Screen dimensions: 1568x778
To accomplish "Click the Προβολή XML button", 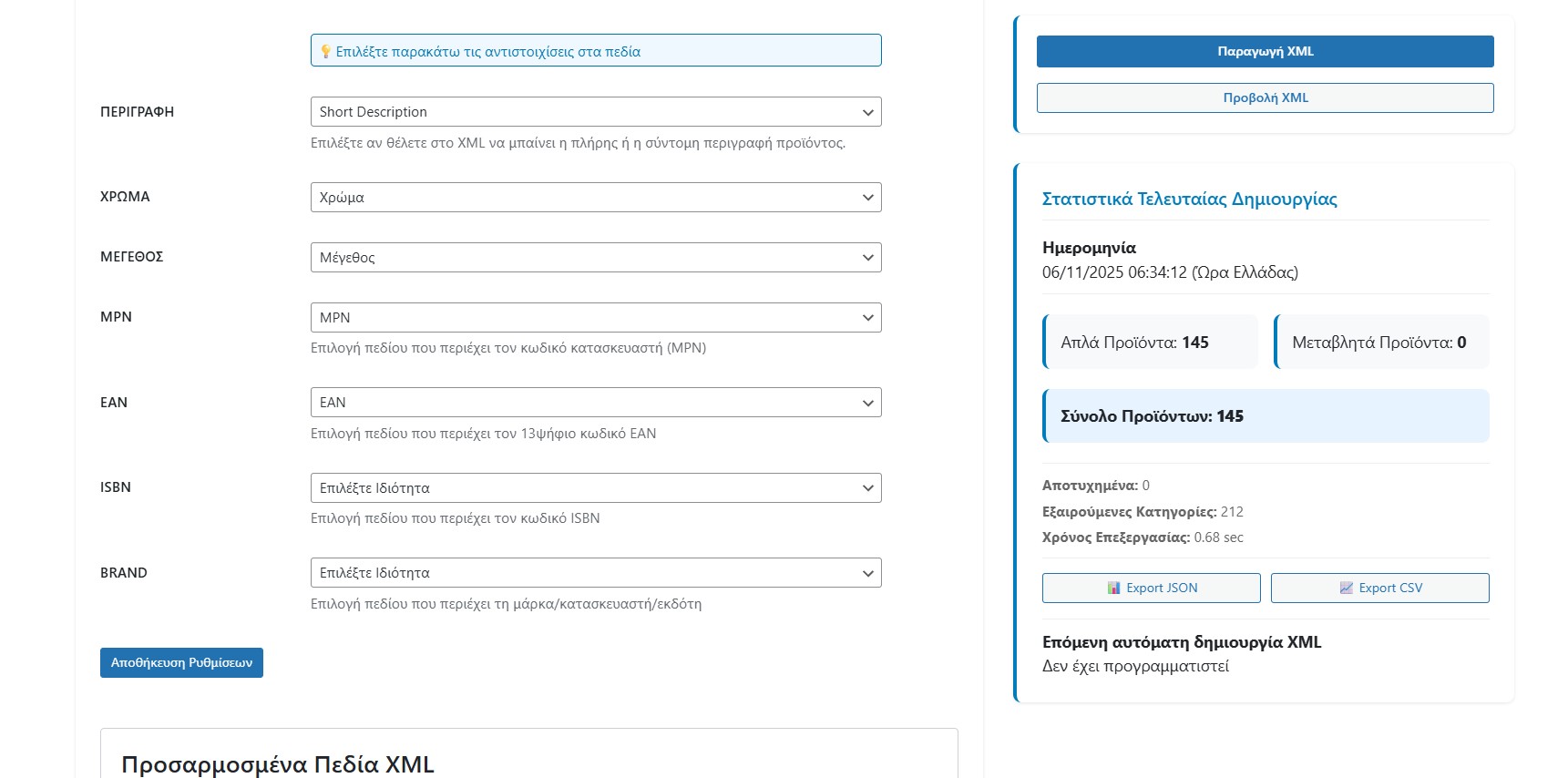I will click(1265, 98).
